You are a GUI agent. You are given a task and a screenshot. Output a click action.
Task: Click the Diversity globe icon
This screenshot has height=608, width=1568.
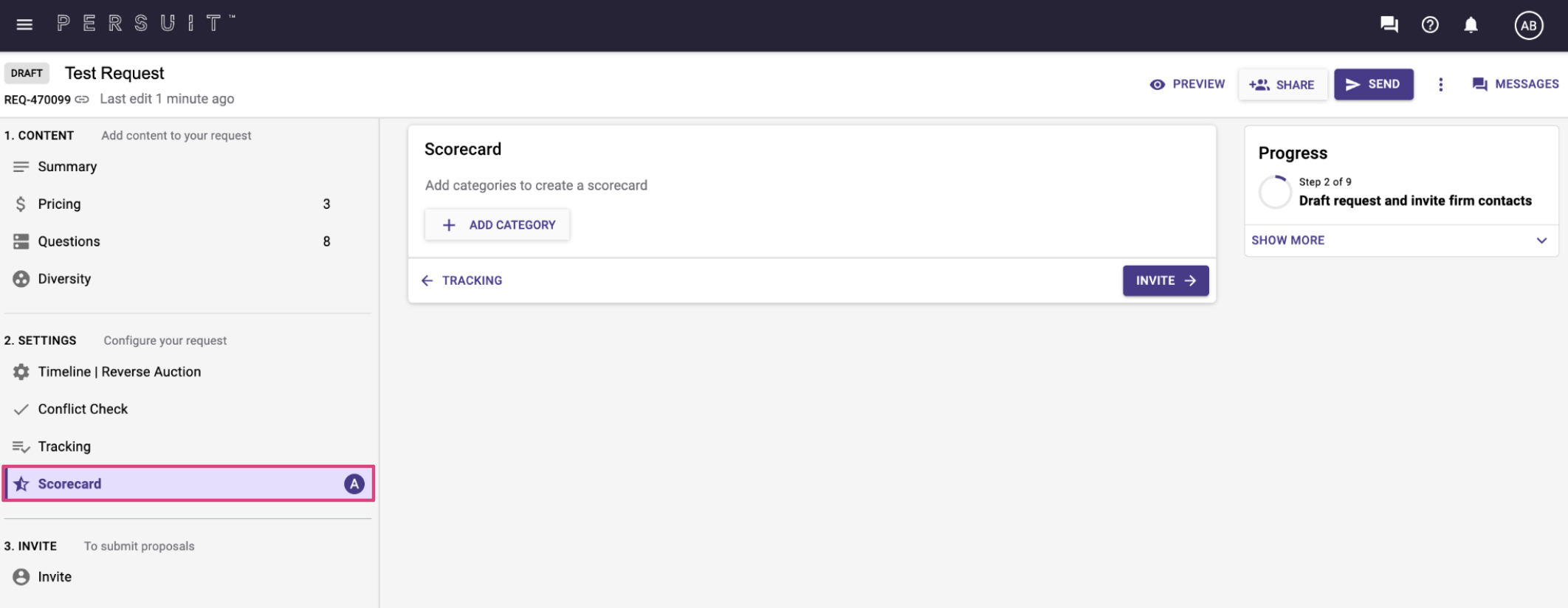coord(21,279)
